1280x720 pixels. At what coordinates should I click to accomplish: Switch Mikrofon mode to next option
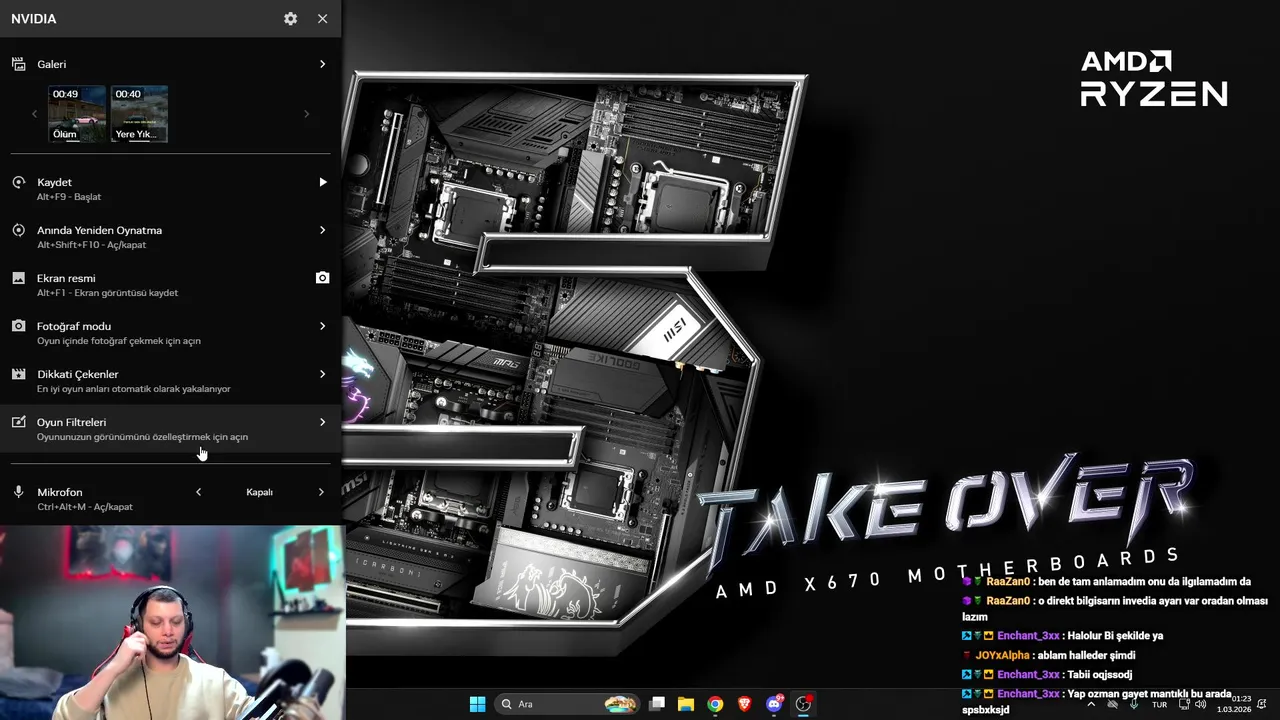[321, 492]
